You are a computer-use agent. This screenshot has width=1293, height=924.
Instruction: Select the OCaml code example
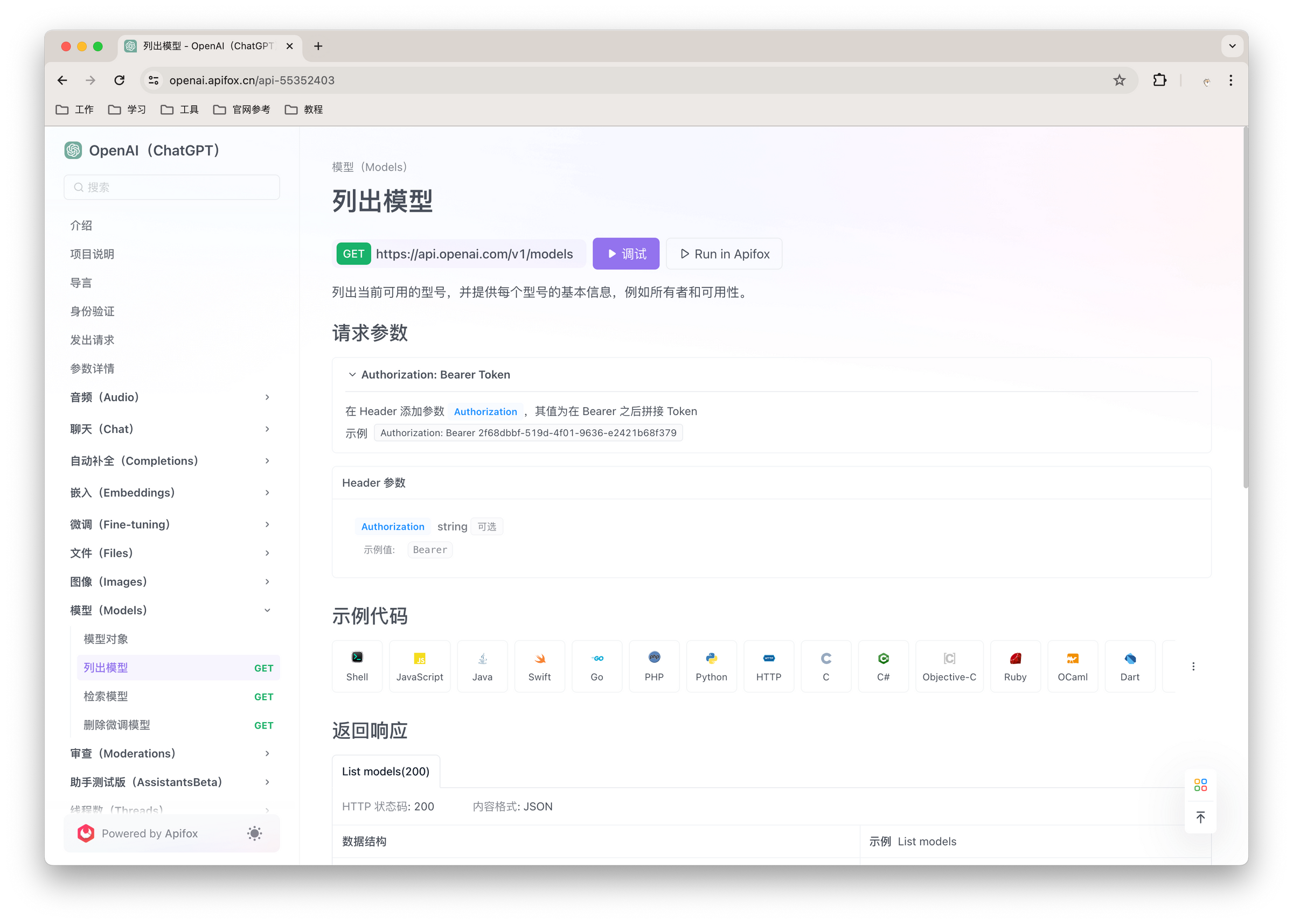coord(1072,666)
